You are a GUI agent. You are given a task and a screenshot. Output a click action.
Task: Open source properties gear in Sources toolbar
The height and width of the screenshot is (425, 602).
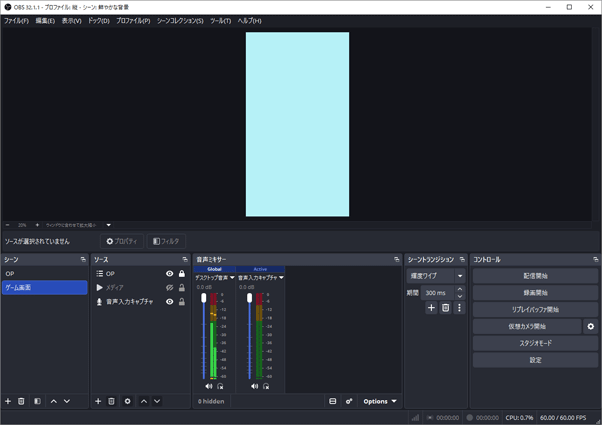click(127, 401)
